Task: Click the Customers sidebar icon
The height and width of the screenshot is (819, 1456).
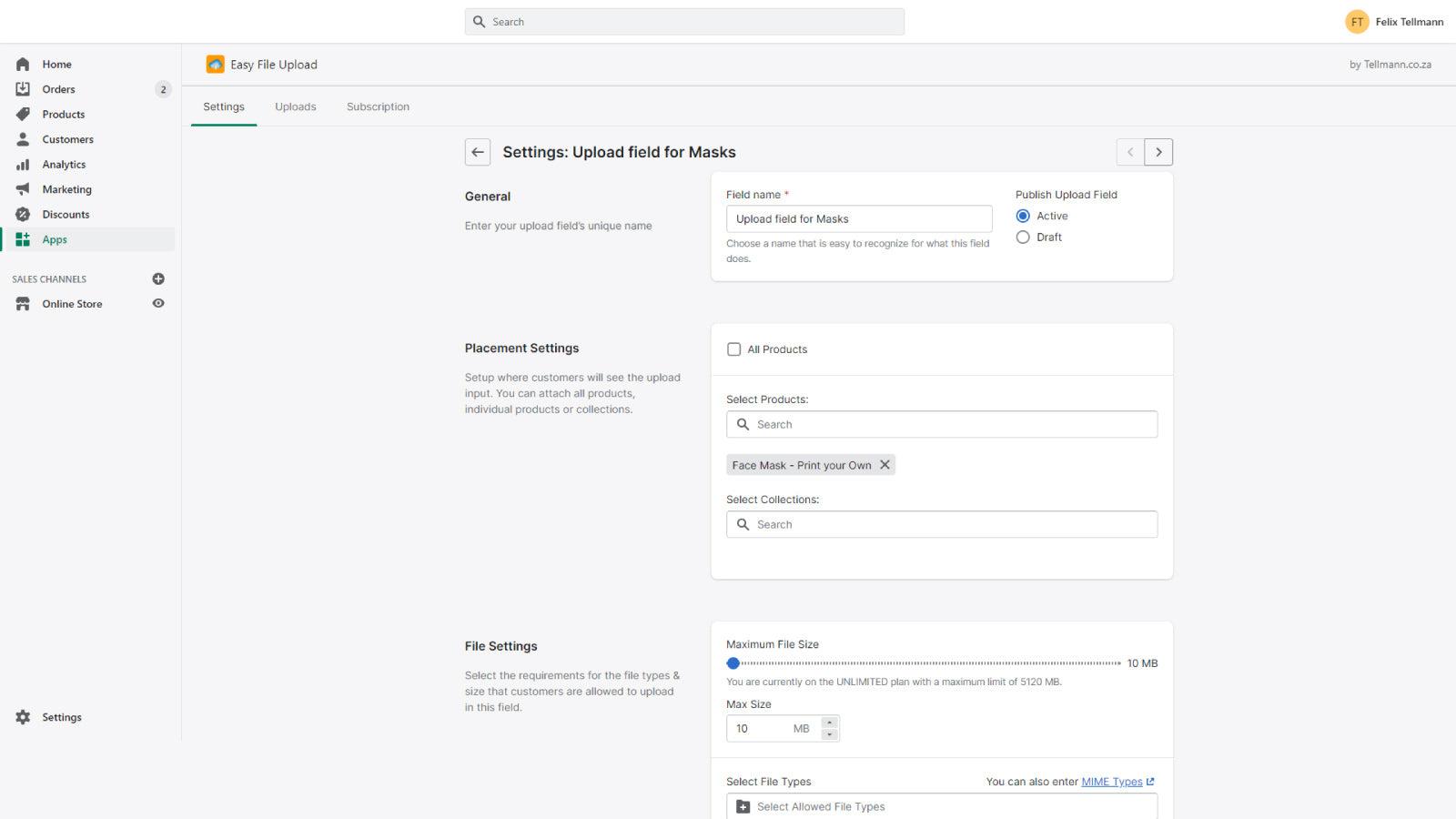Action: click(23, 138)
